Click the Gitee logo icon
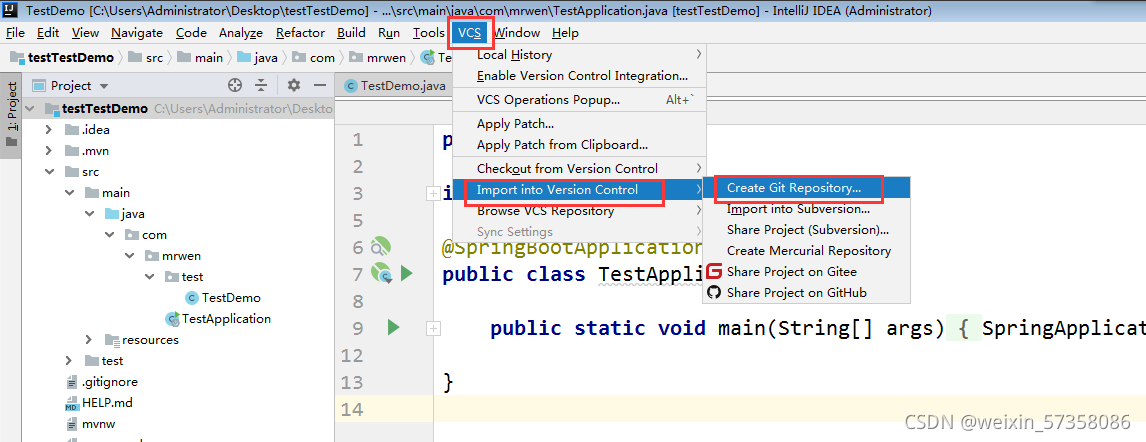 point(714,271)
